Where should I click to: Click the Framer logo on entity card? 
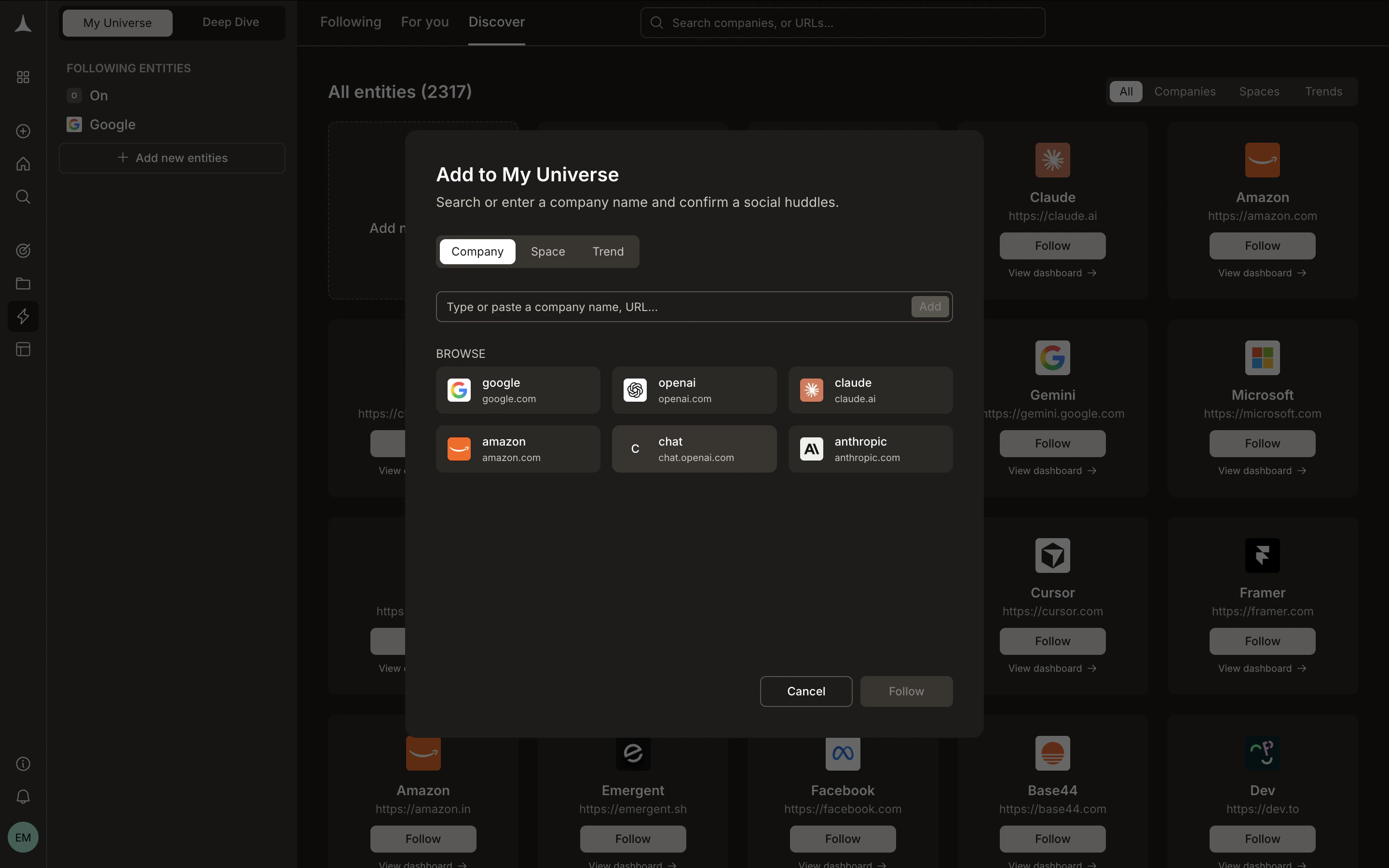(x=1262, y=556)
